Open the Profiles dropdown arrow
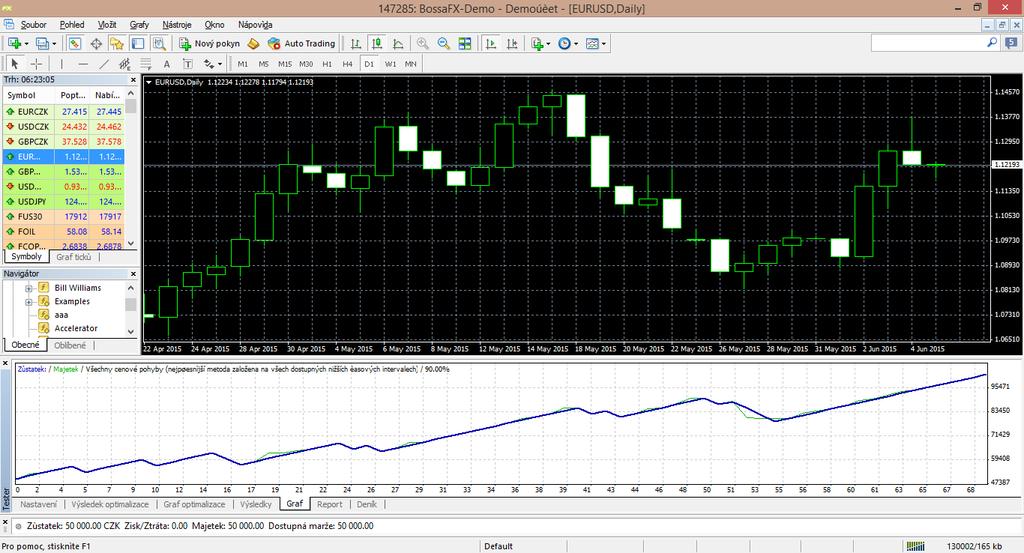This screenshot has width=1024, height=553. (x=54, y=44)
